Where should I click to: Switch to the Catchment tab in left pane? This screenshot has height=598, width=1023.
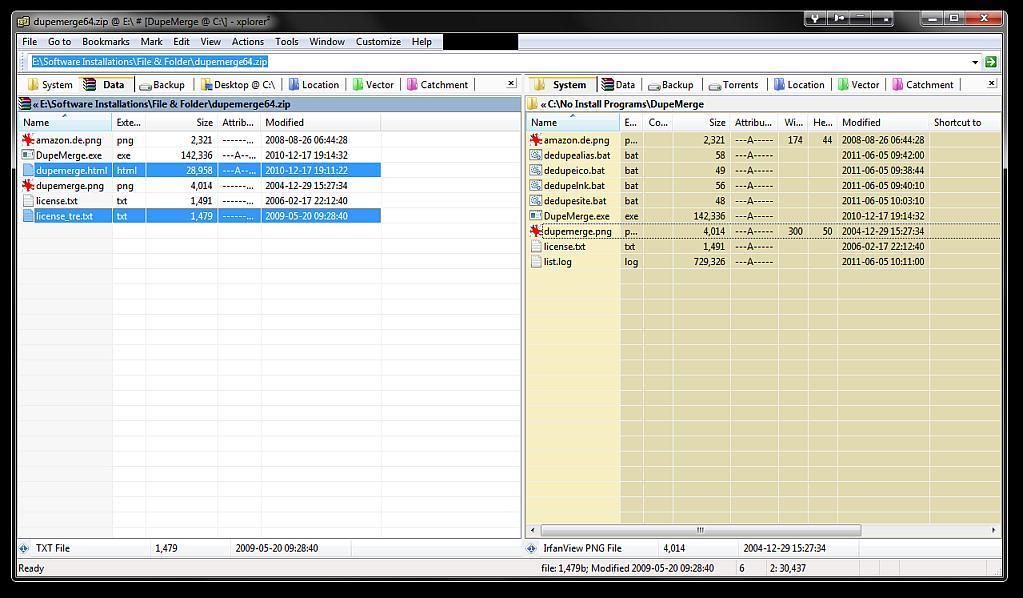pyautogui.click(x=438, y=85)
